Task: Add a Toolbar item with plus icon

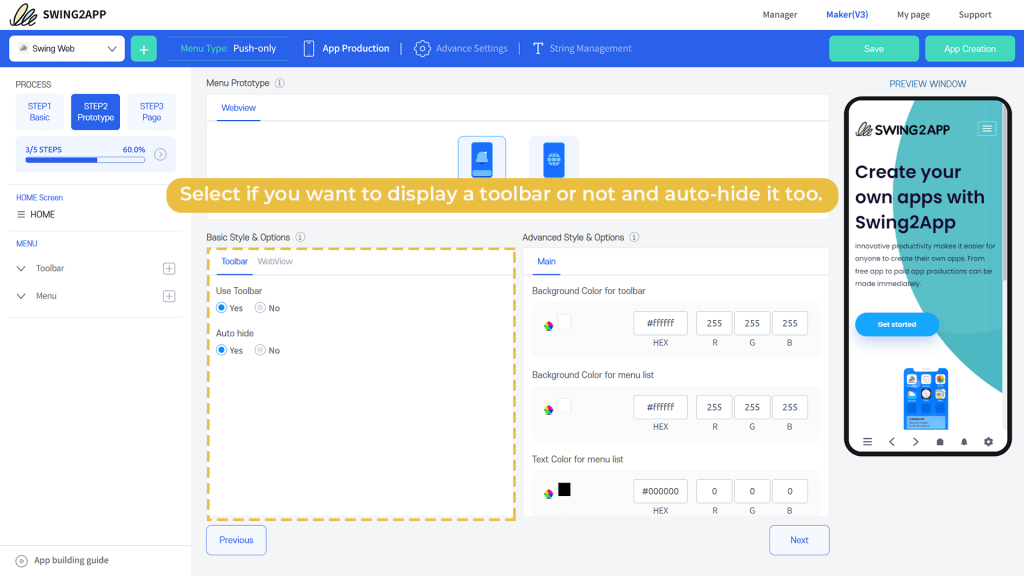Action: [169, 268]
